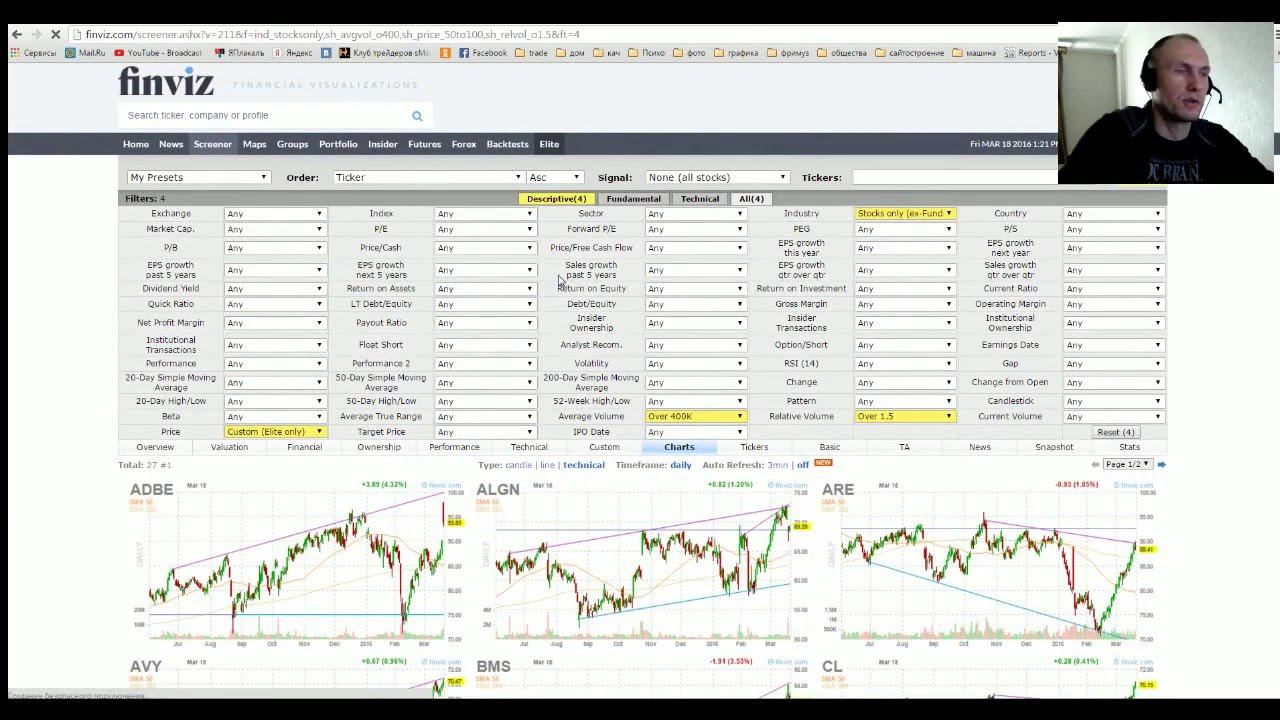The height and width of the screenshot is (720, 1280).
Task: Open the trade bookmark folder
Action: [x=532, y=53]
